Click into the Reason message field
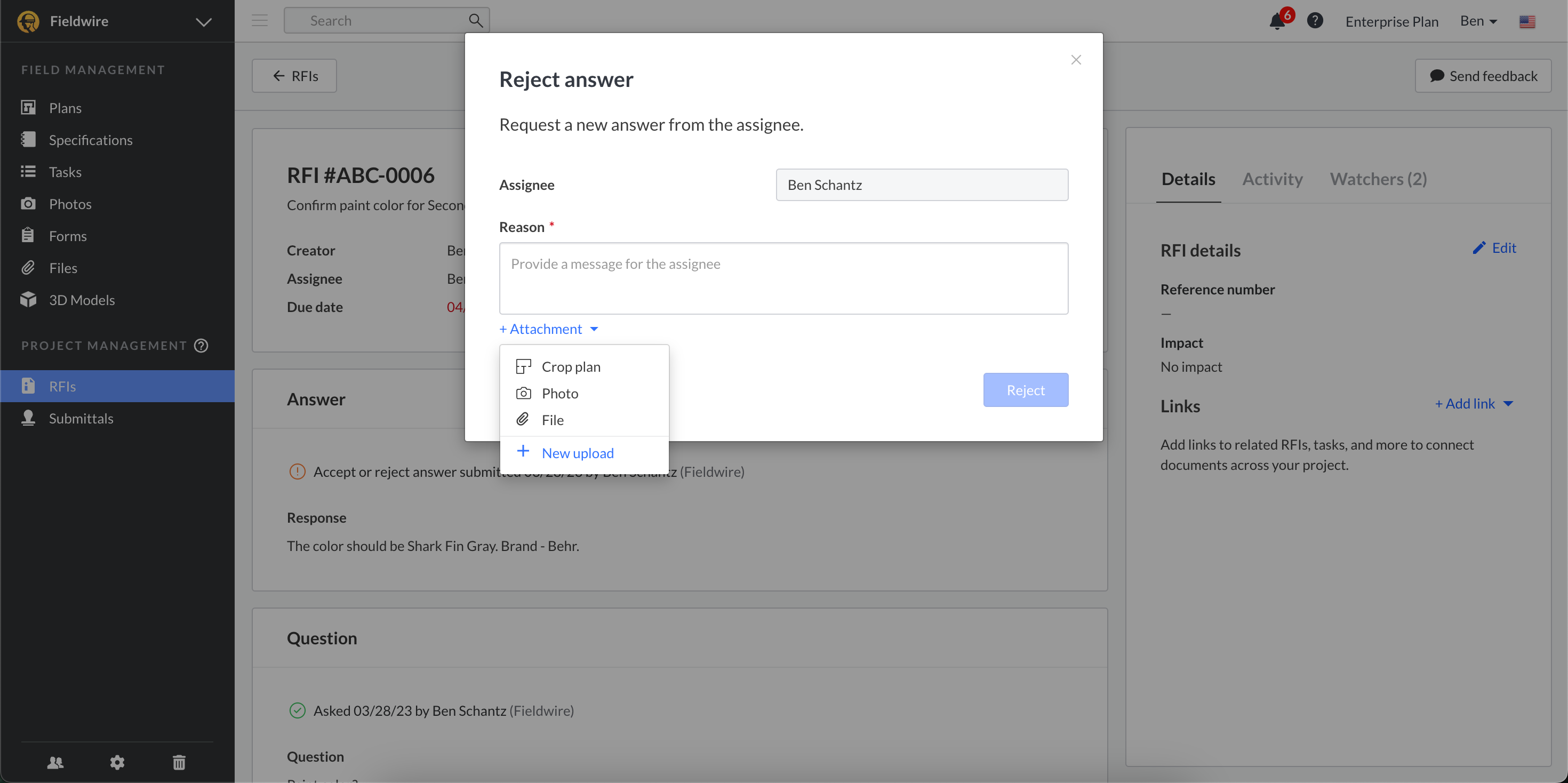The width and height of the screenshot is (1568, 783). point(783,278)
